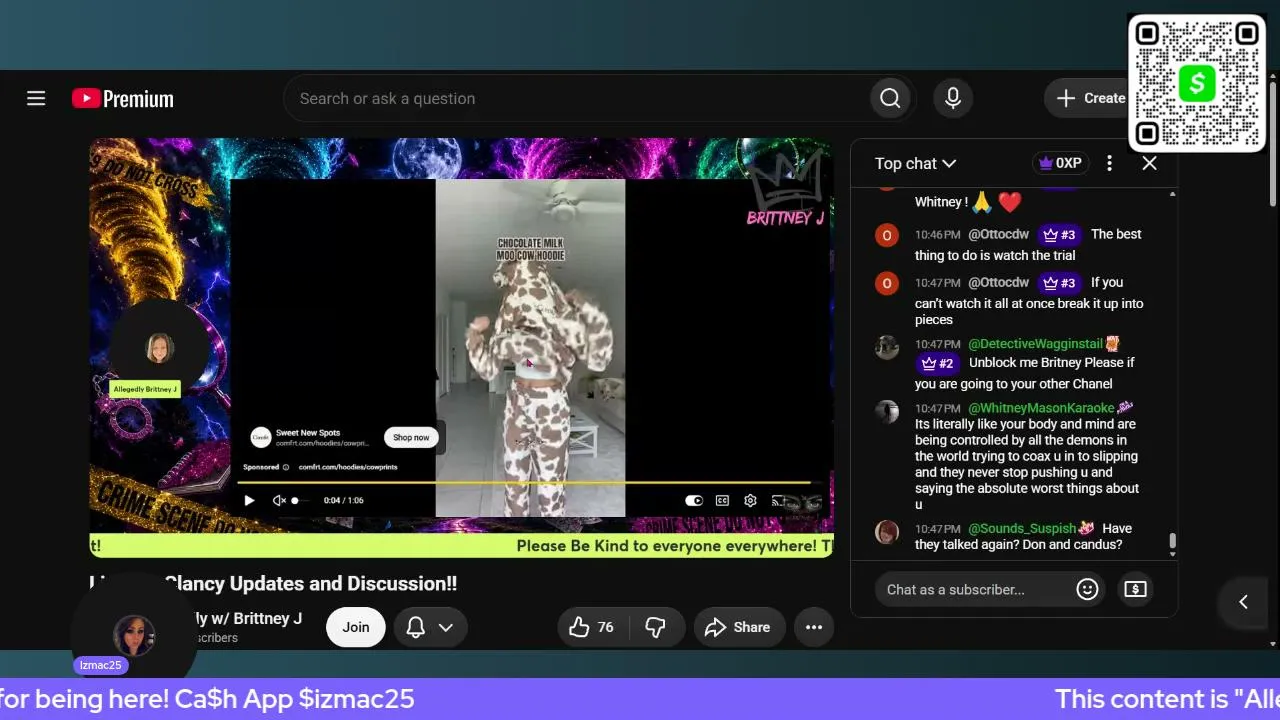This screenshot has width=1280, height=720.
Task: Cast the video with Play on TV
Action: [x=779, y=500]
